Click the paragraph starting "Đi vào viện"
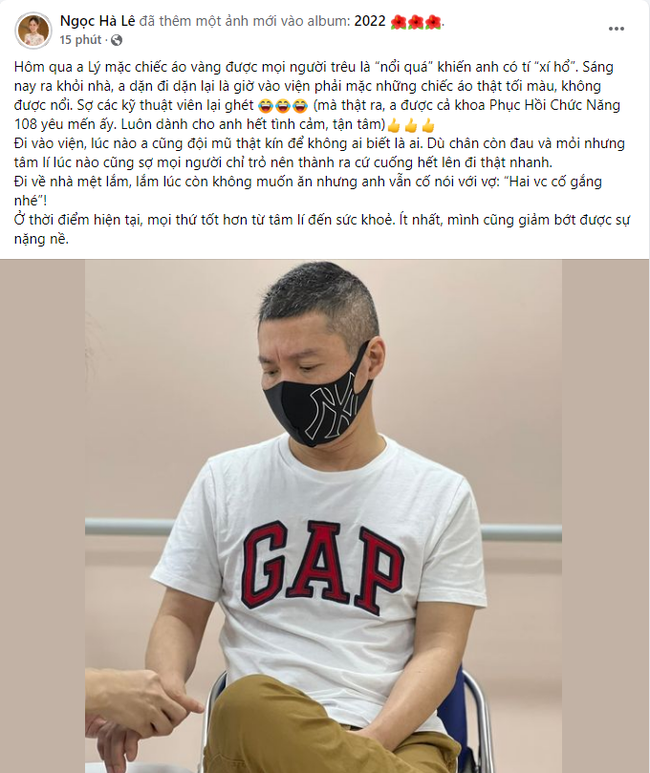 [x=320, y=152]
